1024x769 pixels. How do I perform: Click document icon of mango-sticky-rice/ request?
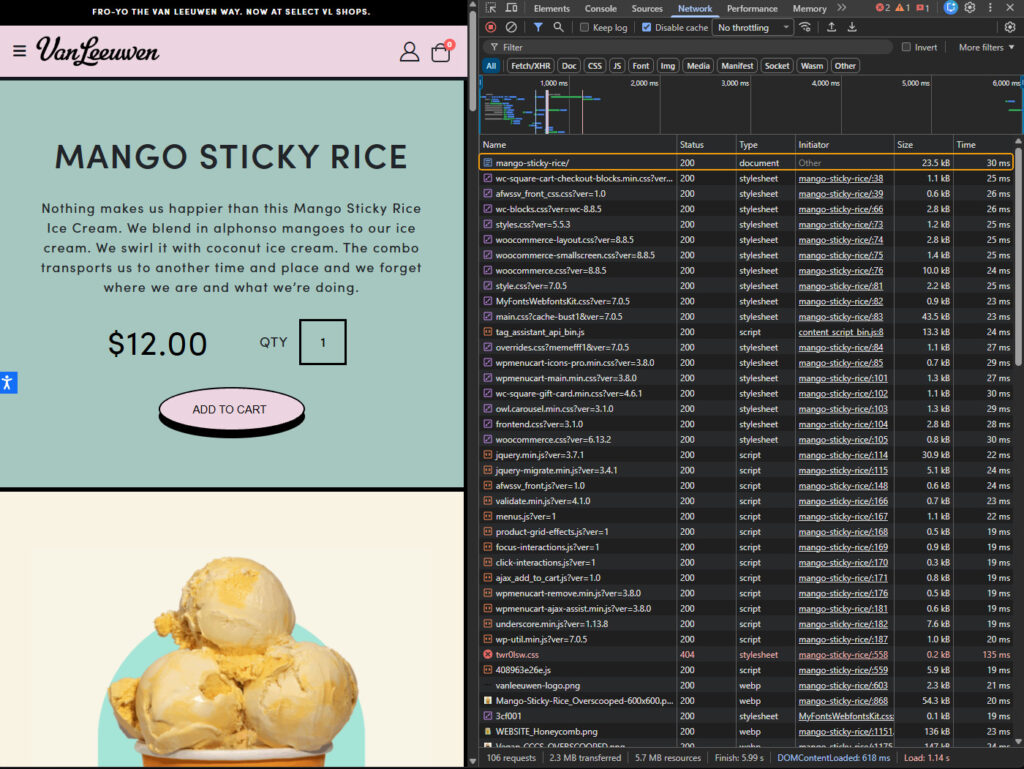point(487,163)
